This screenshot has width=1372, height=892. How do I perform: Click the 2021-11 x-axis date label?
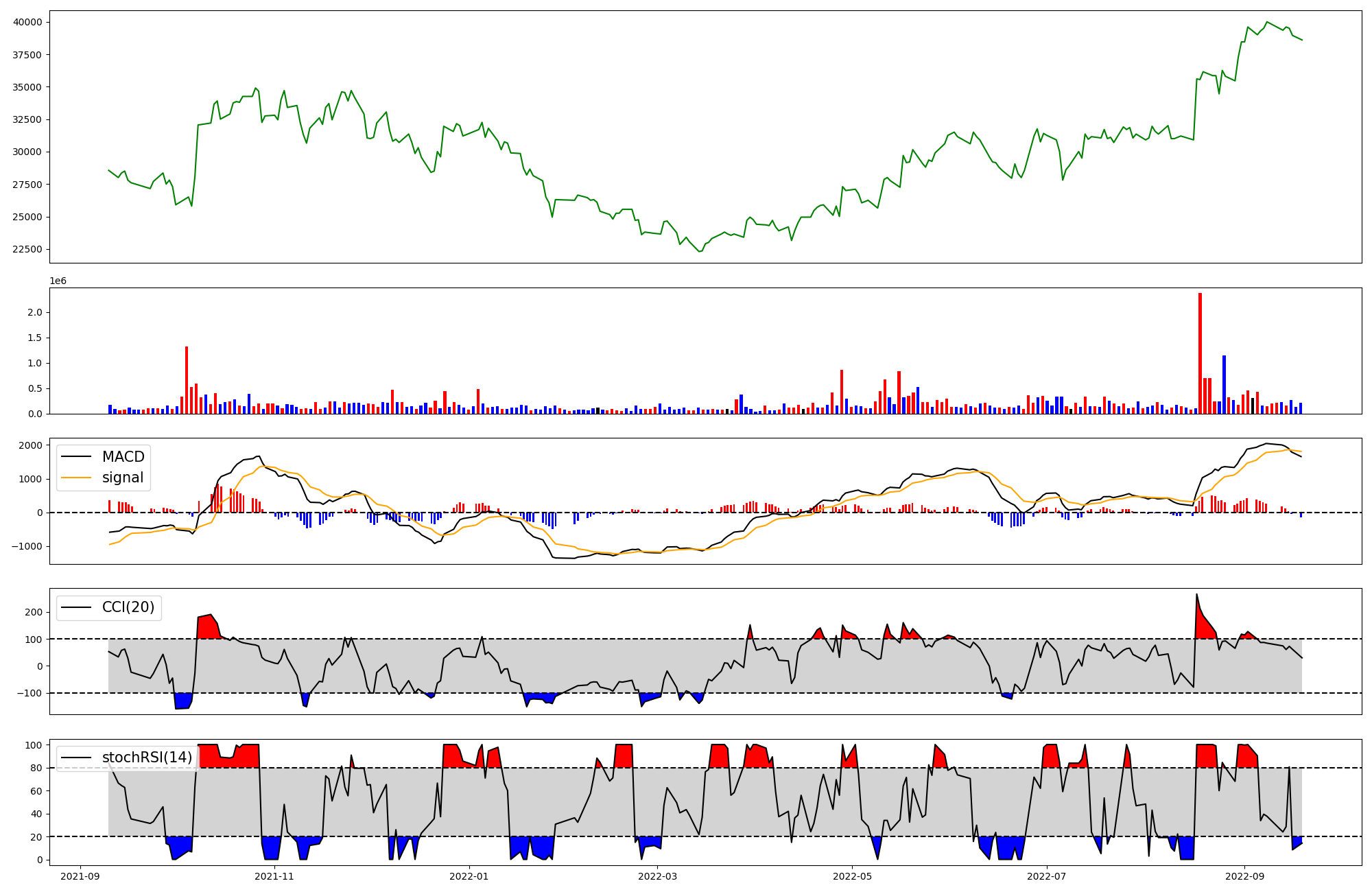[275, 876]
